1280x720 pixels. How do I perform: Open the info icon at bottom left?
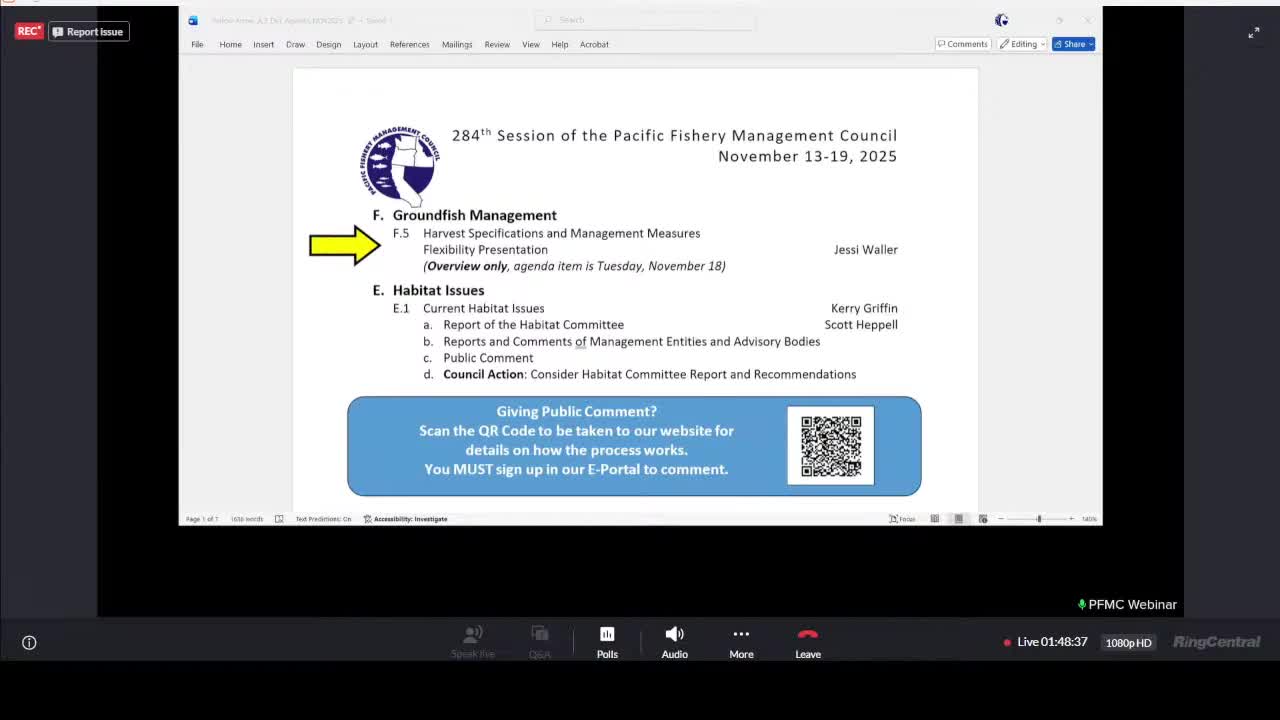click(x=29, y=642)
